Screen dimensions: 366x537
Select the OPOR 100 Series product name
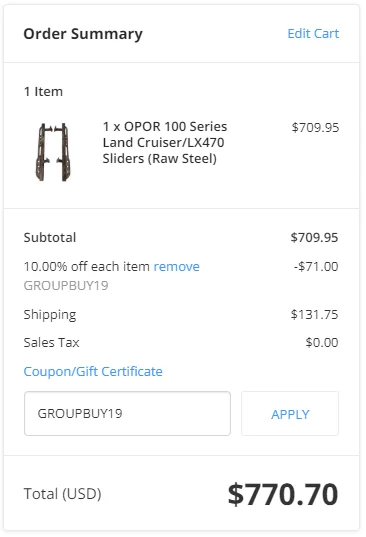[165, 142]
